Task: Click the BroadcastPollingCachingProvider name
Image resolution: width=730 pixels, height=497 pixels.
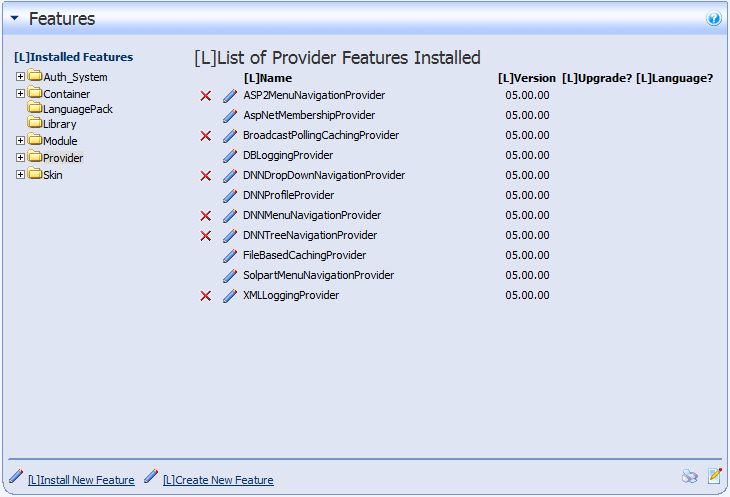Action: click(321, 135)
